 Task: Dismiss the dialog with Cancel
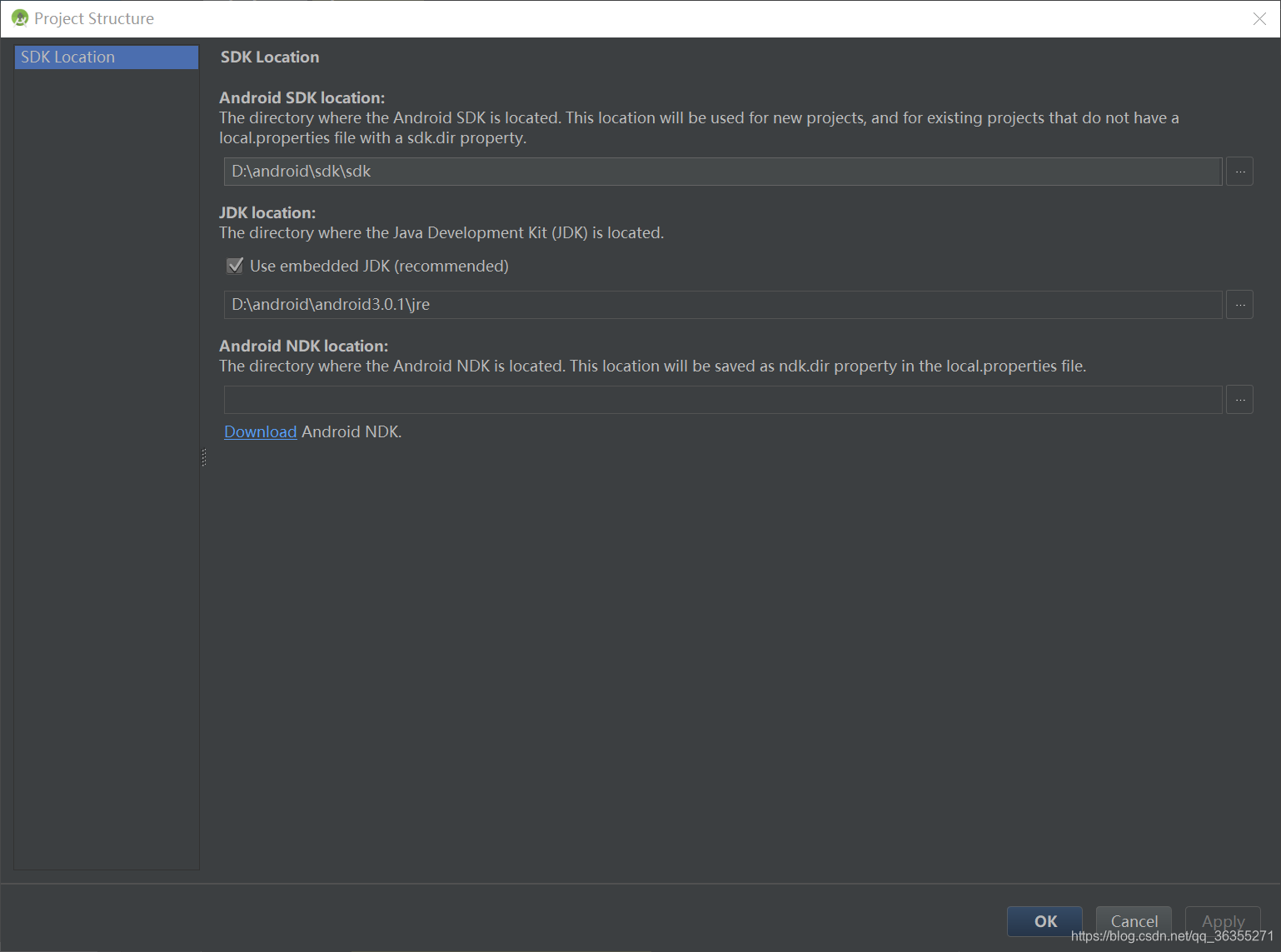(x=1134, y=921)
